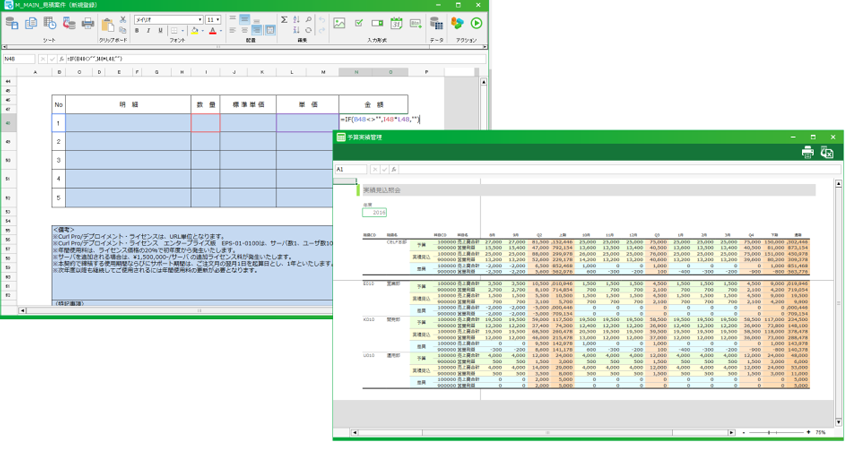
Task: Click zoom in plus in budget window
Action: (809, 433)
